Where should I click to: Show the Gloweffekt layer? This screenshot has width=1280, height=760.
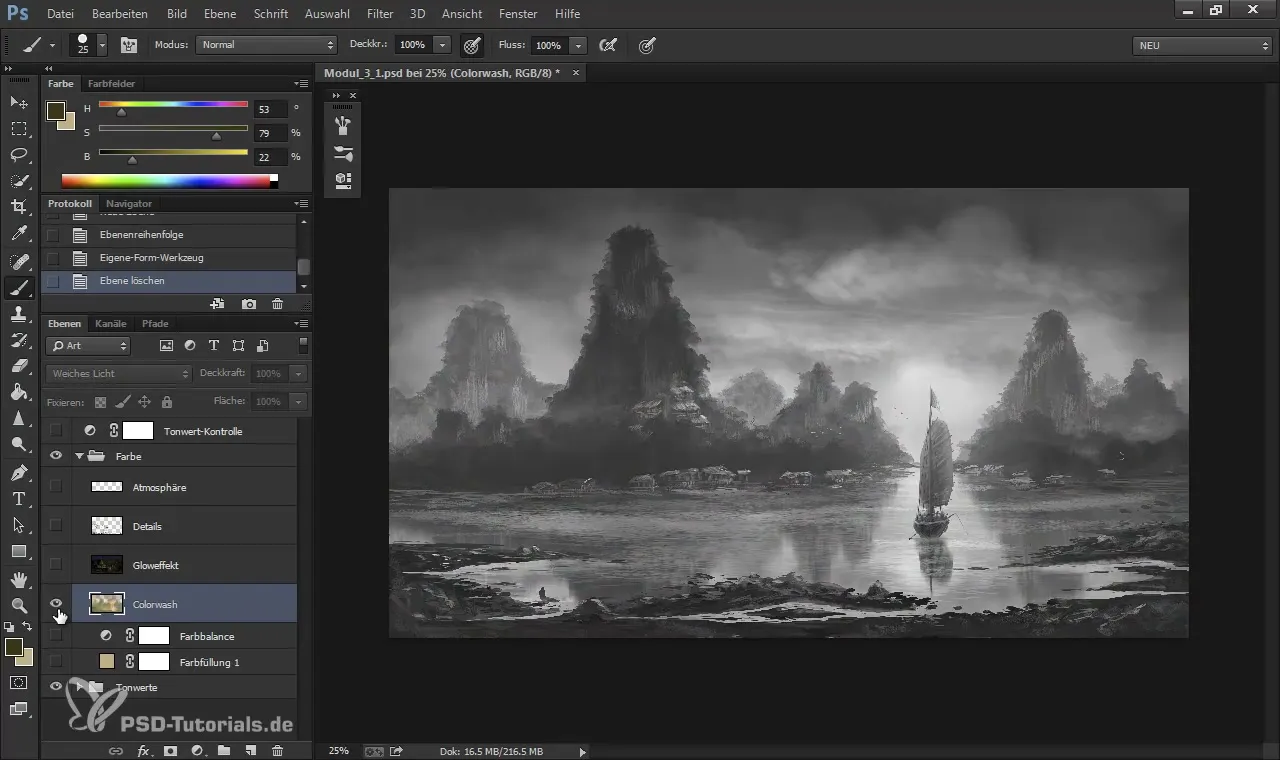pyautogui.click(x=56, y=565)
